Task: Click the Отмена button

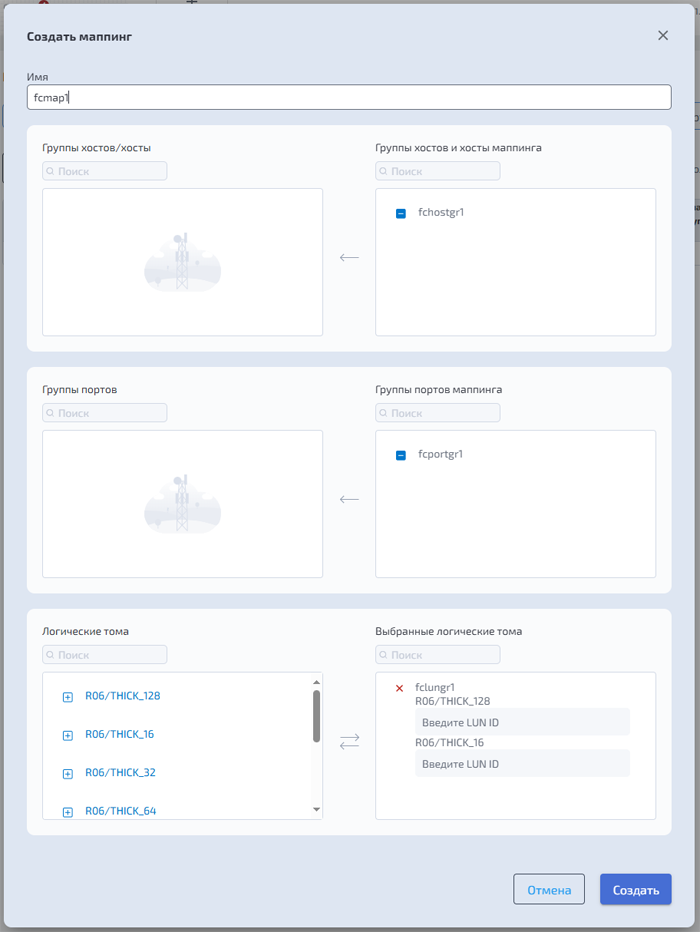Action: tap(549, 890)
